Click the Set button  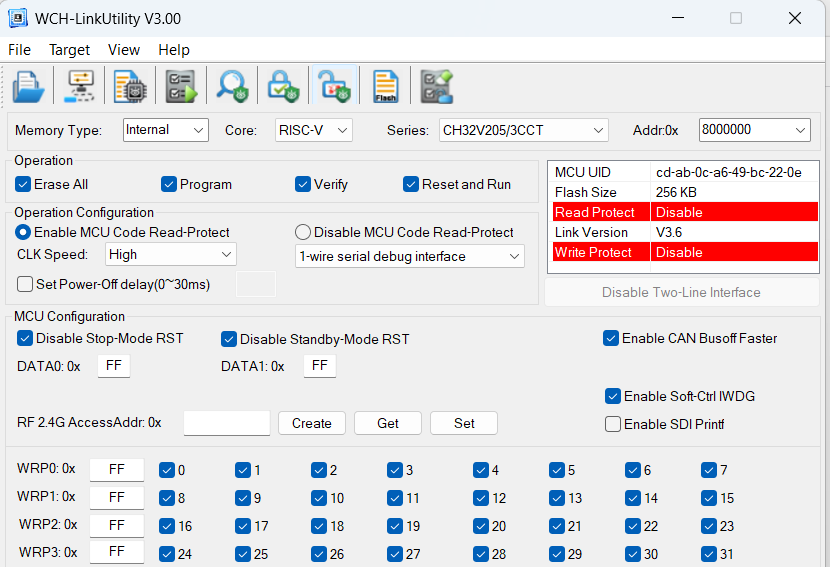[x=464, y=423]
